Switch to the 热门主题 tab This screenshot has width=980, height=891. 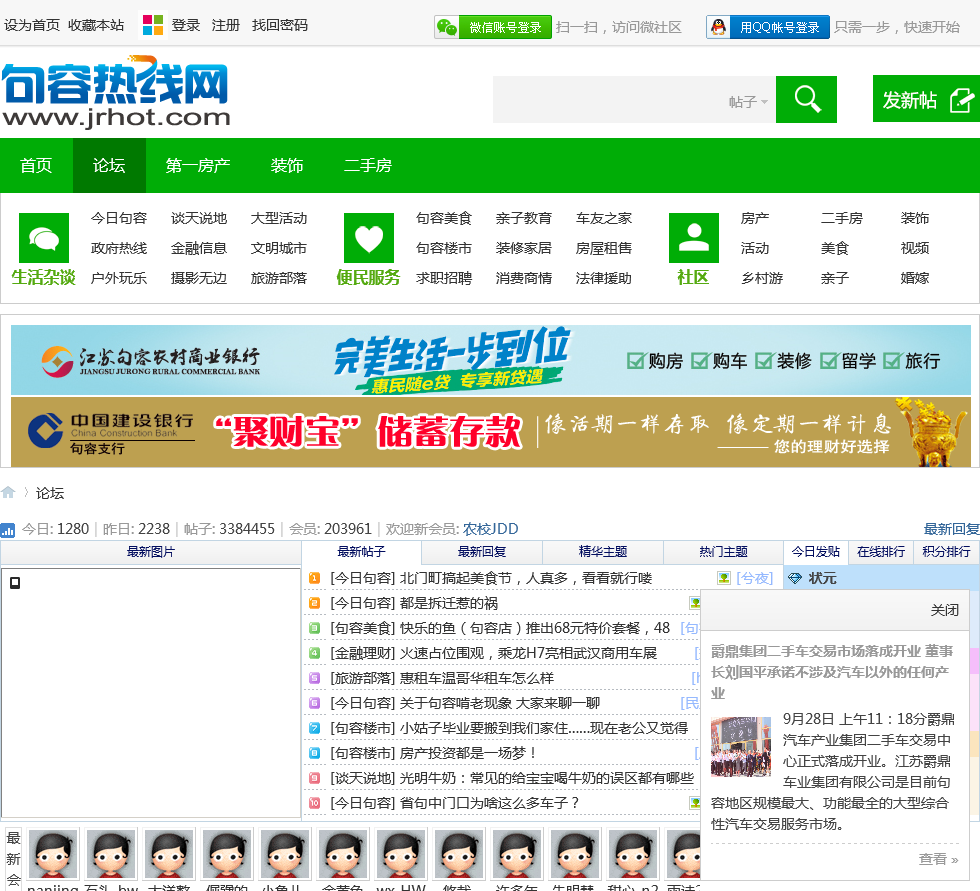723,552
